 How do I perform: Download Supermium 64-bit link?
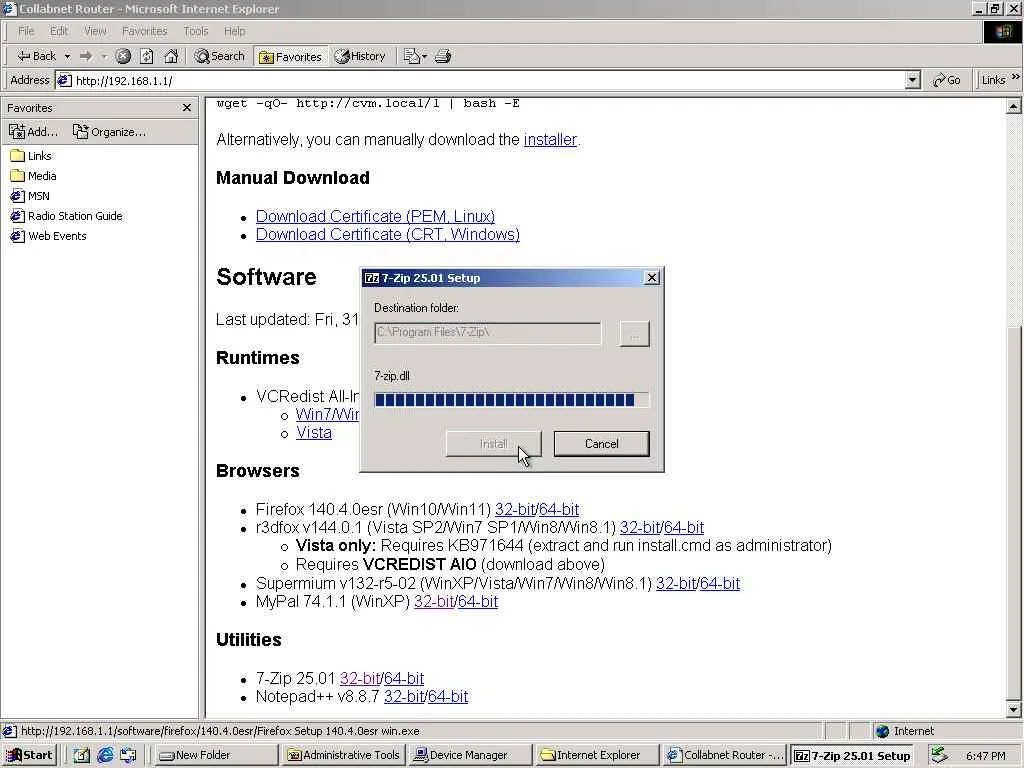pos(720,584)
